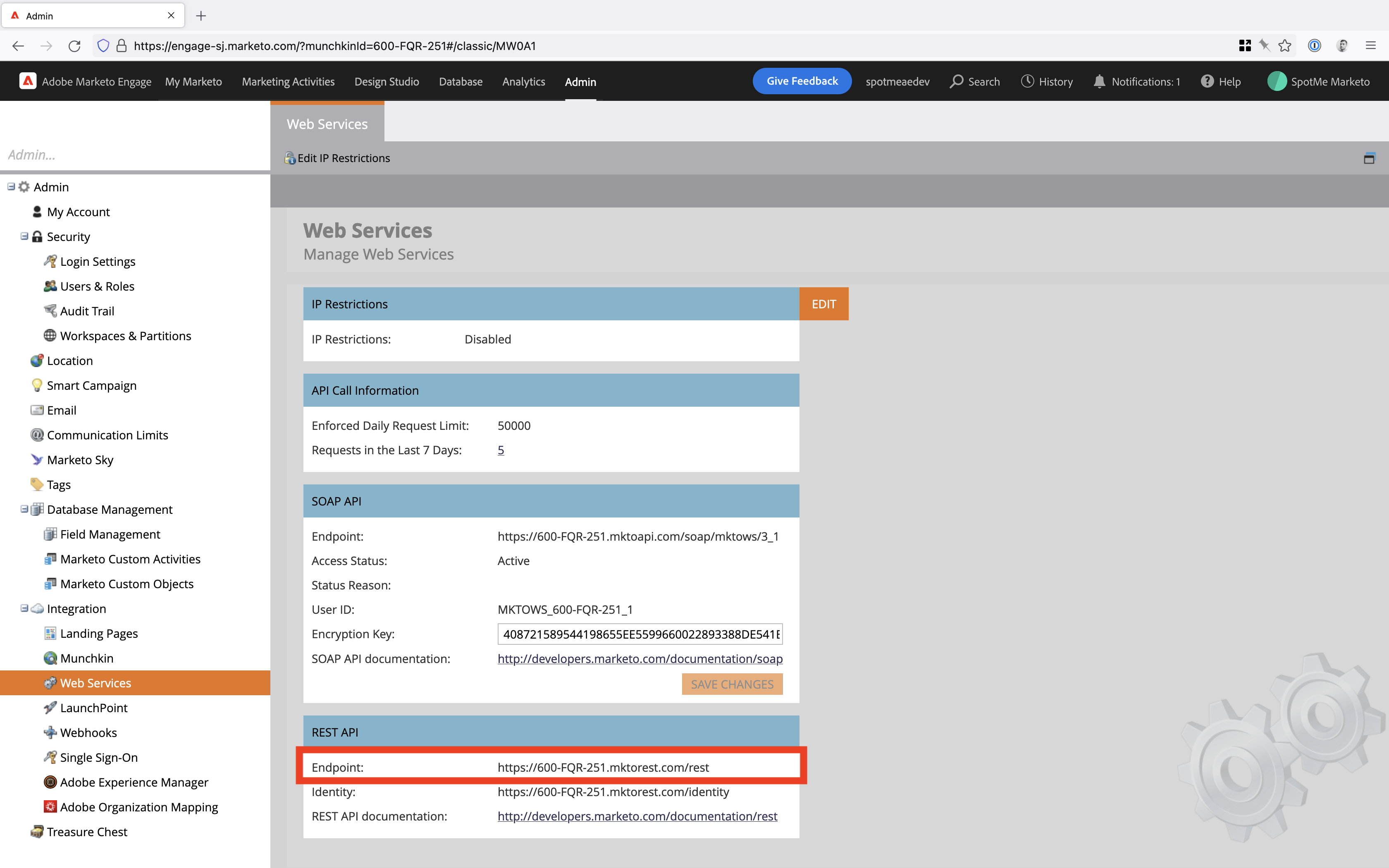Click the Tags label icon
The height and width of the screenshot is (868, 1389).
click(x=37, y=484)
